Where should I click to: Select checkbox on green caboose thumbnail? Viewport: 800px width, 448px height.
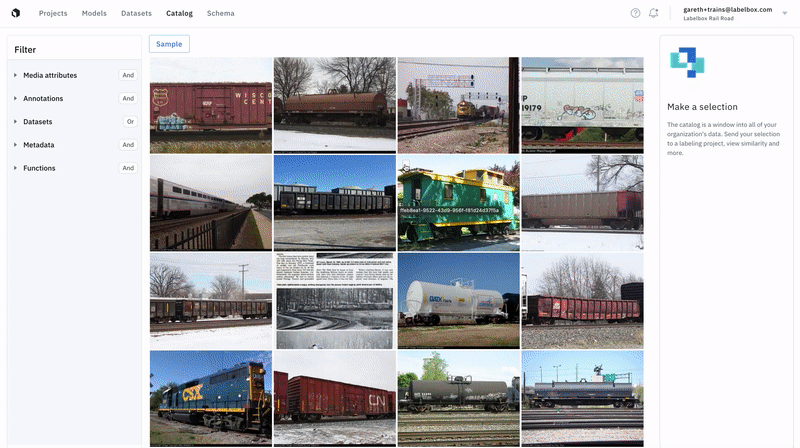(x=406, y=164)
